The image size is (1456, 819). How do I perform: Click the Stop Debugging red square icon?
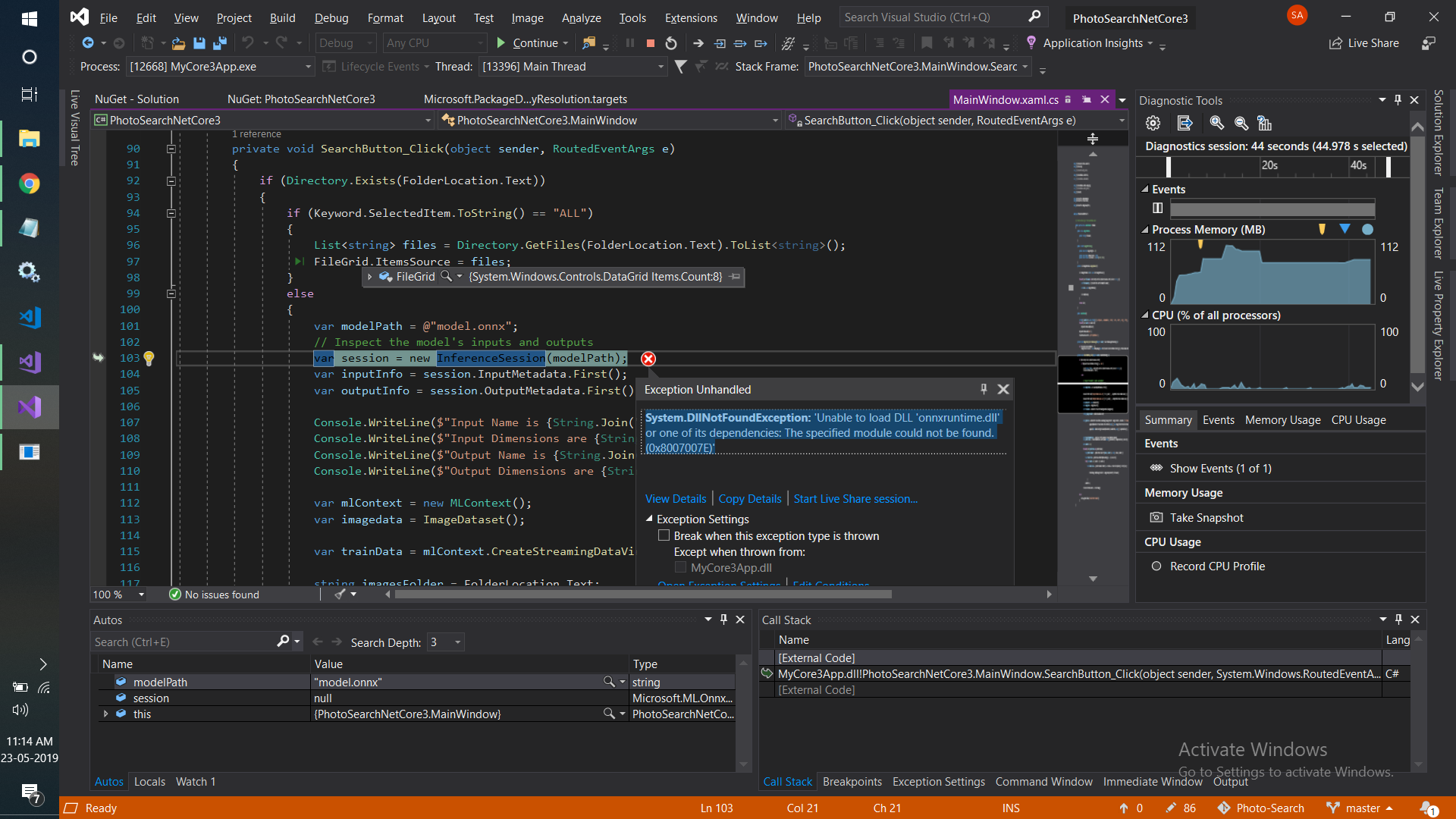pyautogui.click(x=650, y=43)
